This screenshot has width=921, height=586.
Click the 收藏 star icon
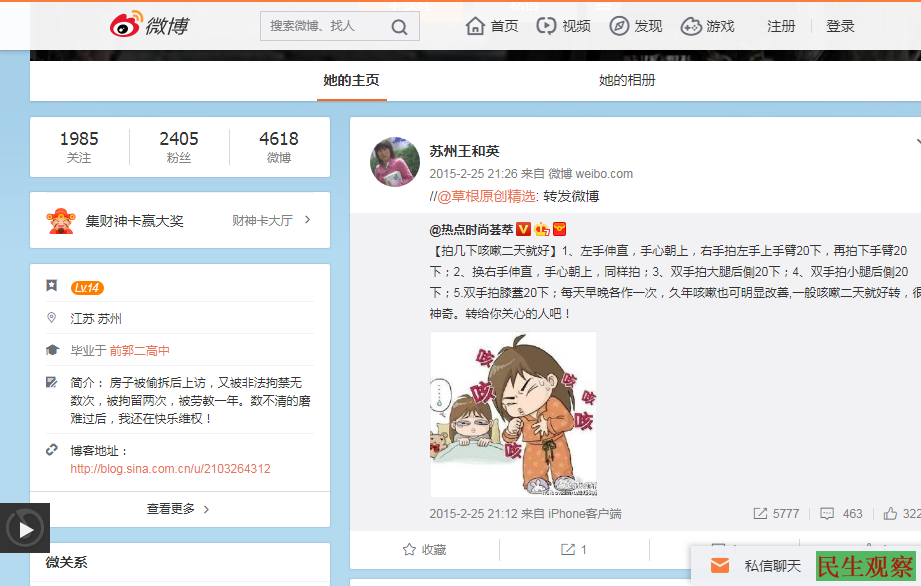[409, 549]
